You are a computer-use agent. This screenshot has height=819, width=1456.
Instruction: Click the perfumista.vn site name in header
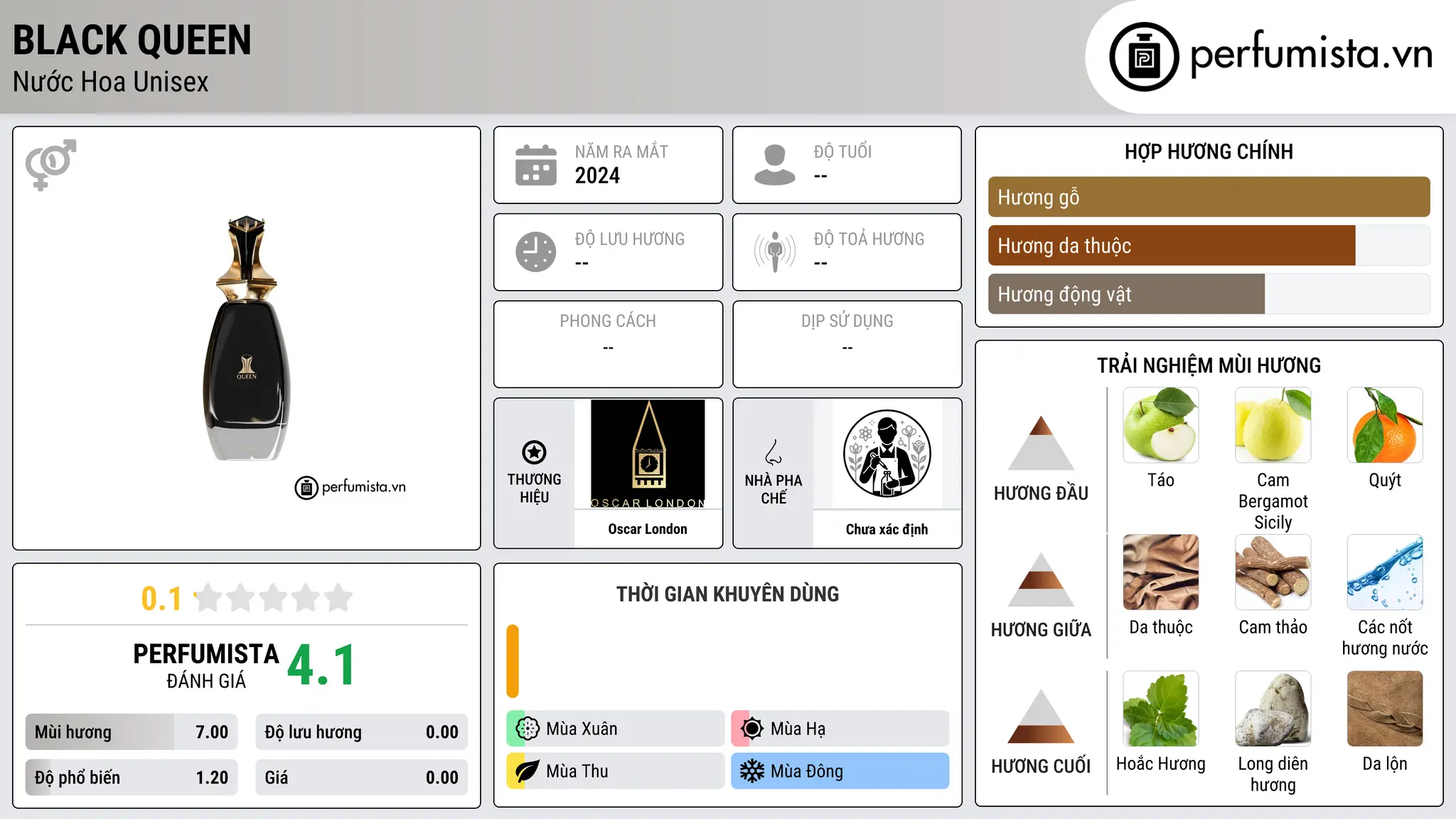click(x=1311, y=54)
